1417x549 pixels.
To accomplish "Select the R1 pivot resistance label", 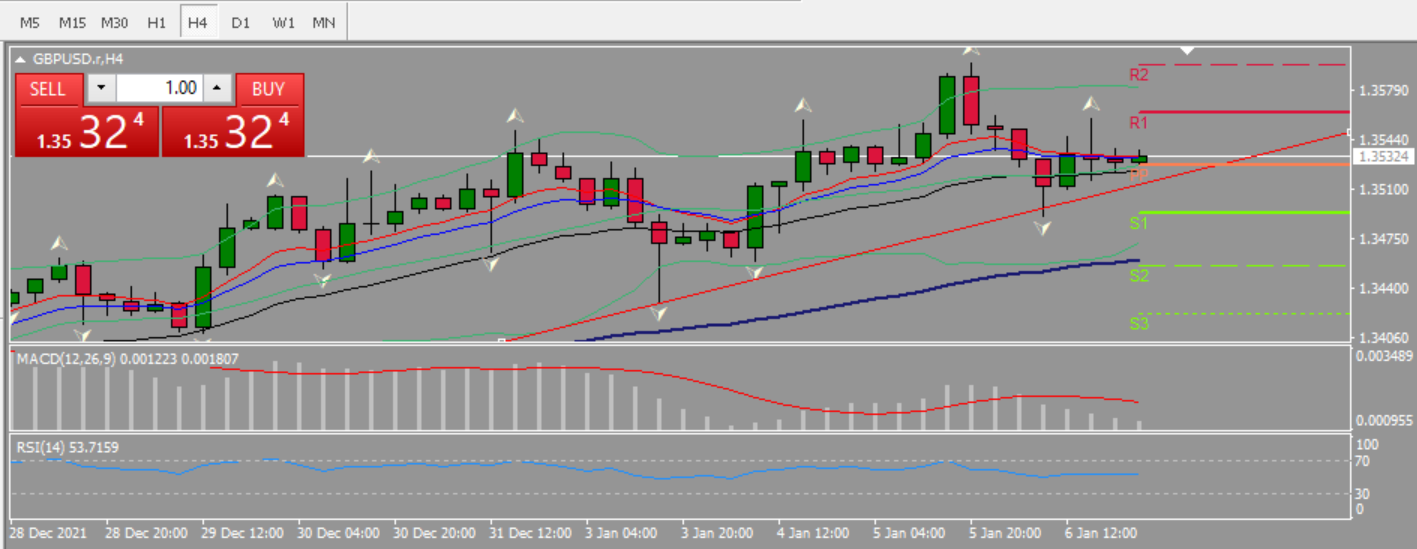I will click(x=1139, y=123).
